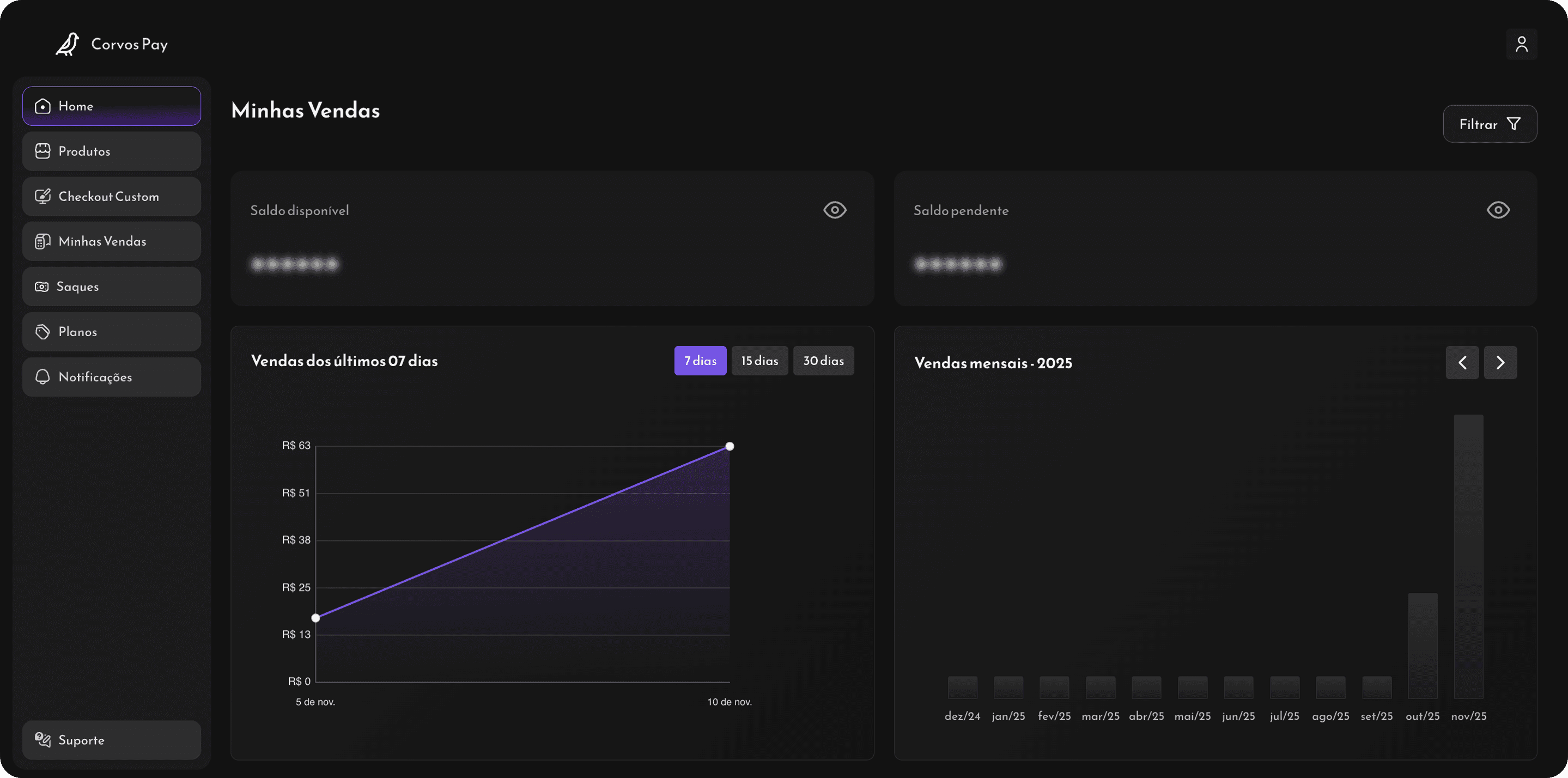Image resolution: width=1568 pixels, height=778 pixels.
Task: Open the Checkout Custom menu item
Action: coord(111,196)
